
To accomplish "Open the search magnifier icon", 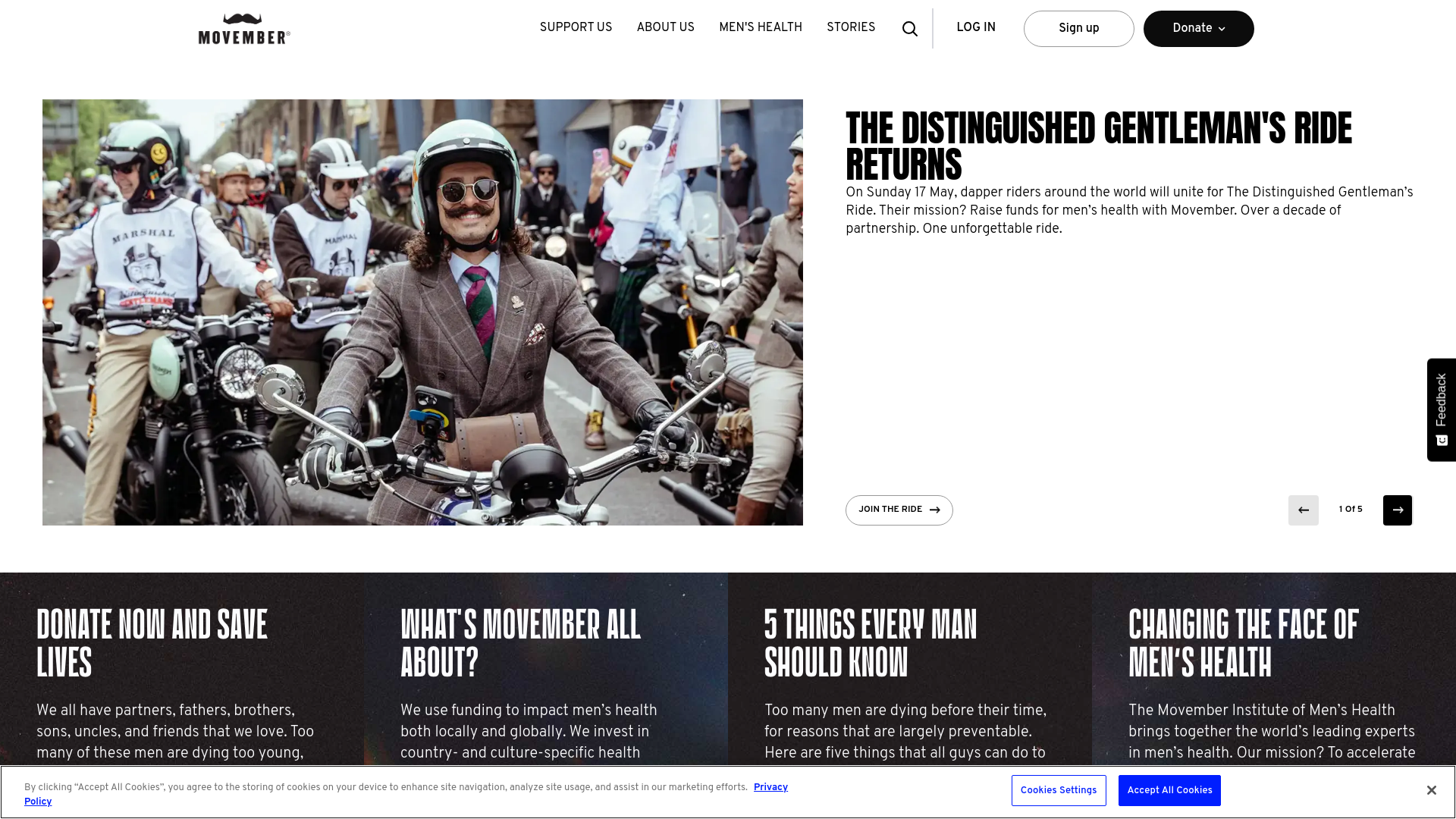I will [x=910, y=29].
